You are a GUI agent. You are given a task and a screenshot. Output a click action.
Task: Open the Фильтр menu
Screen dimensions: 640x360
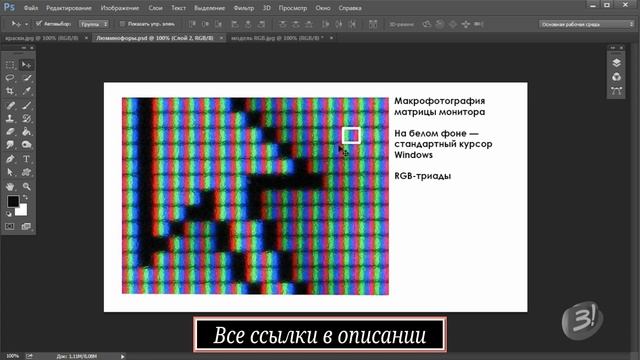(x=244, y=8)
